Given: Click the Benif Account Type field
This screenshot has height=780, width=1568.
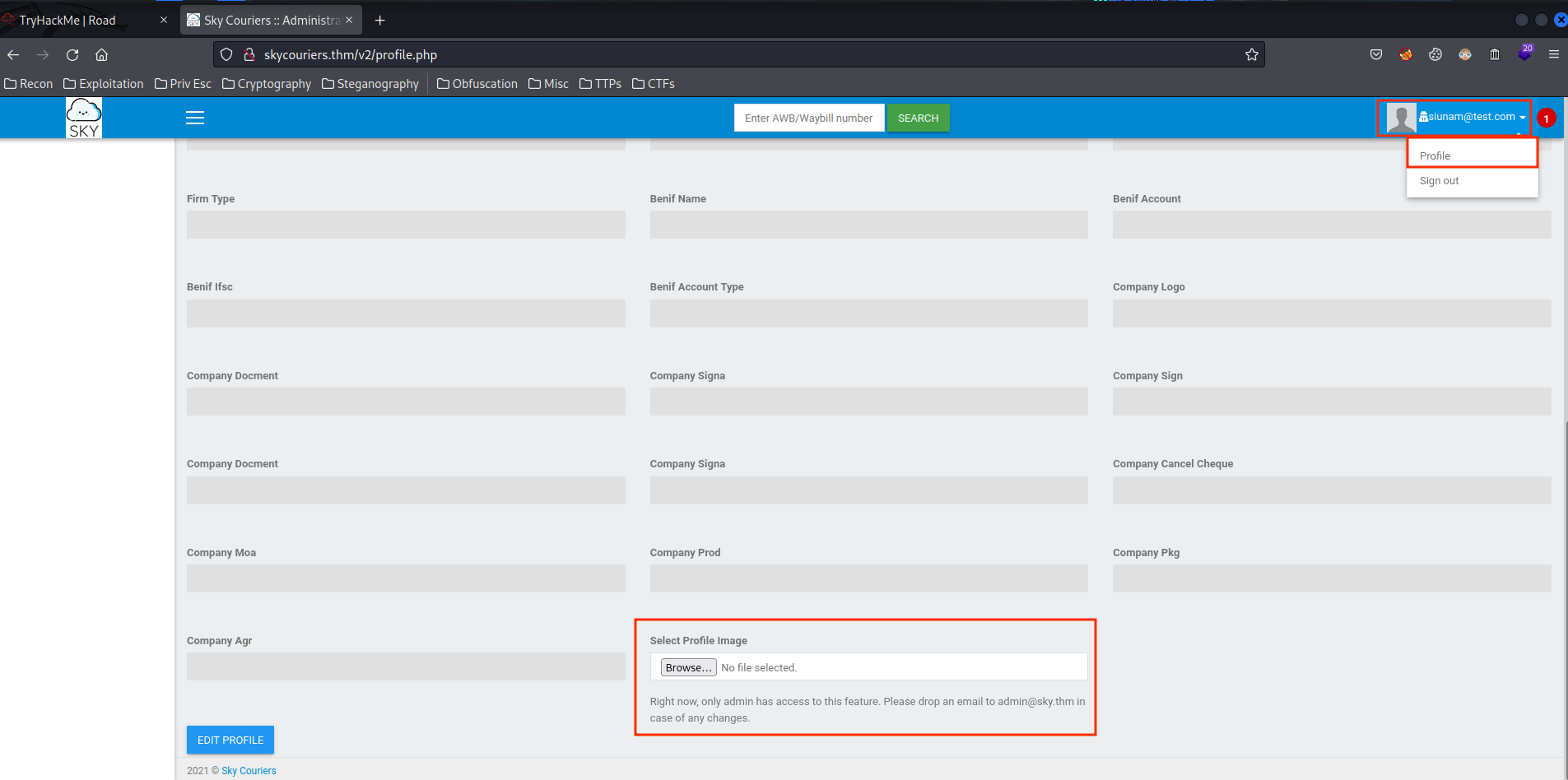Looking at the screenshot, I should [868, 313].
